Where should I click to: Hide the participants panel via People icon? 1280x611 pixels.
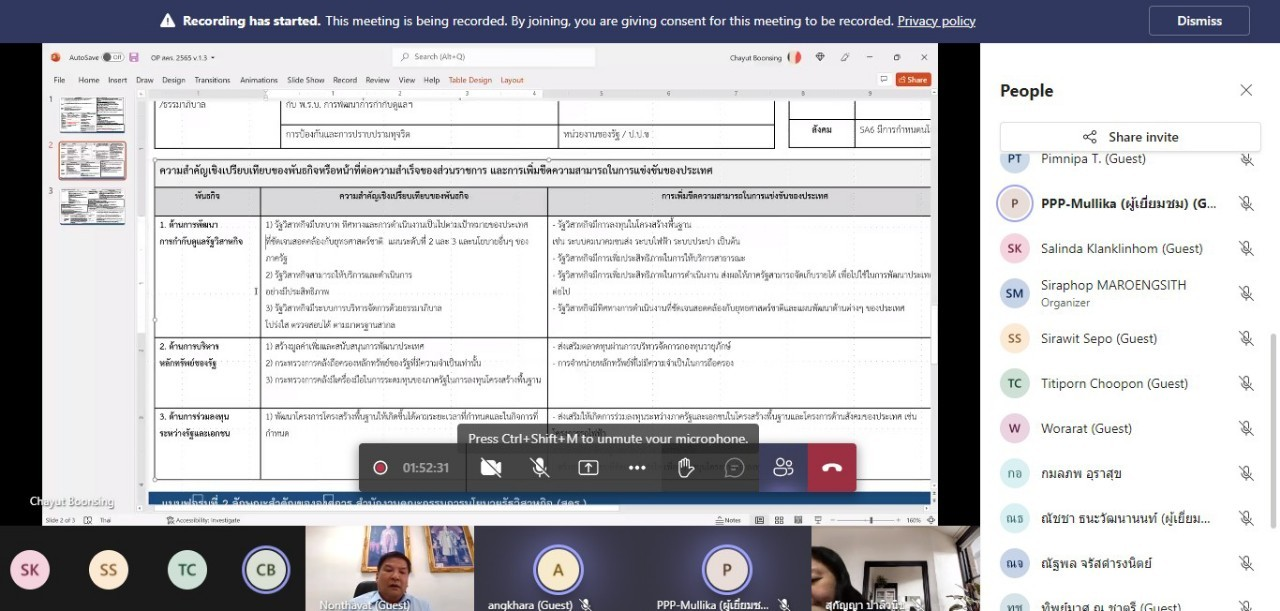(x=783, y=468)
